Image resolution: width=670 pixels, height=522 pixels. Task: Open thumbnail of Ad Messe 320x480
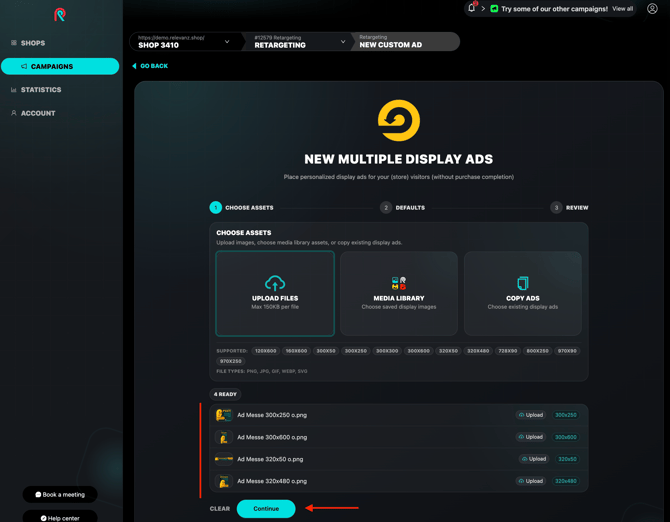(223, 481)
